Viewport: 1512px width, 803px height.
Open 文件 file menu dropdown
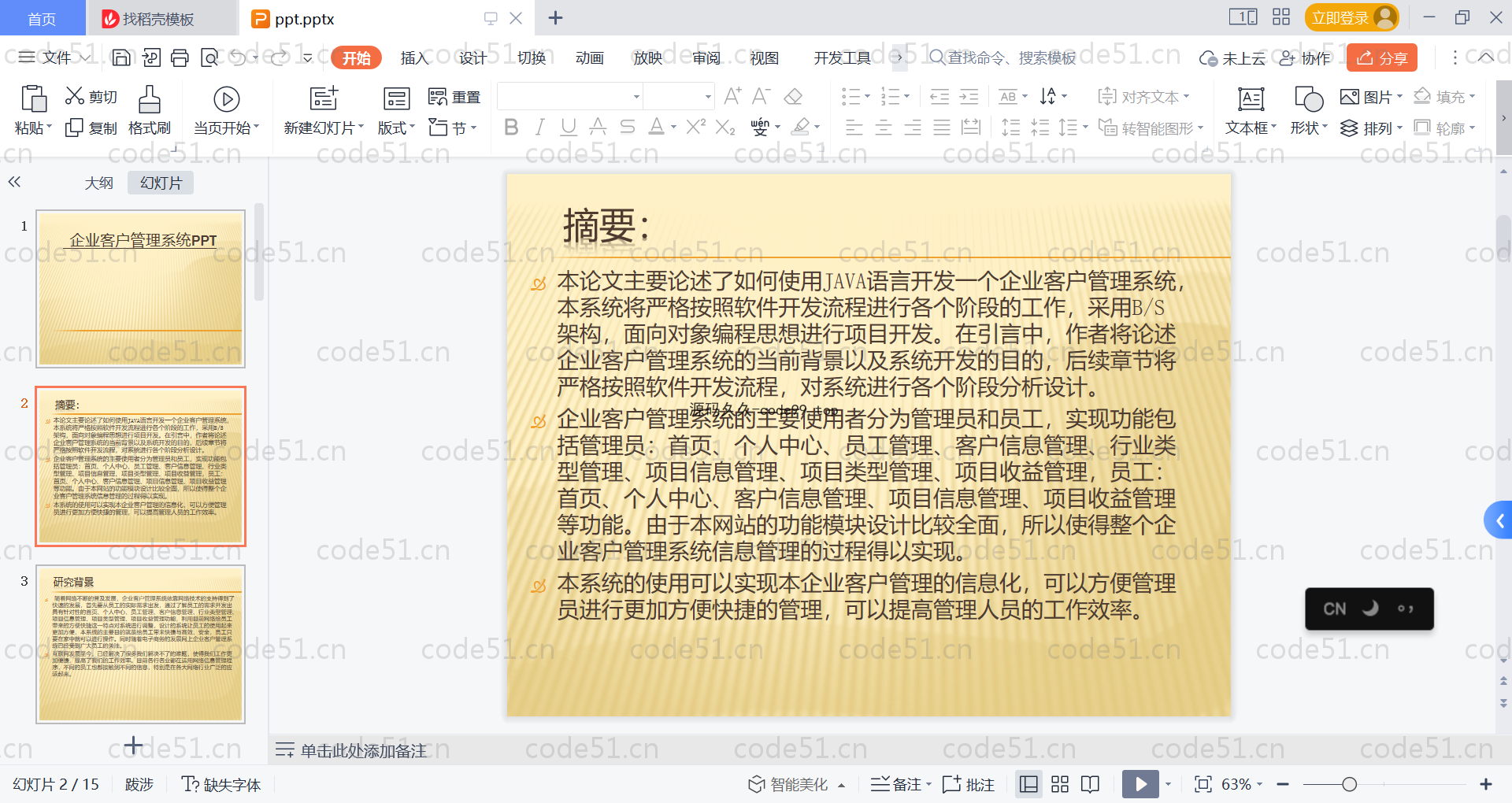pyautogui.click(x=55, y=57)
